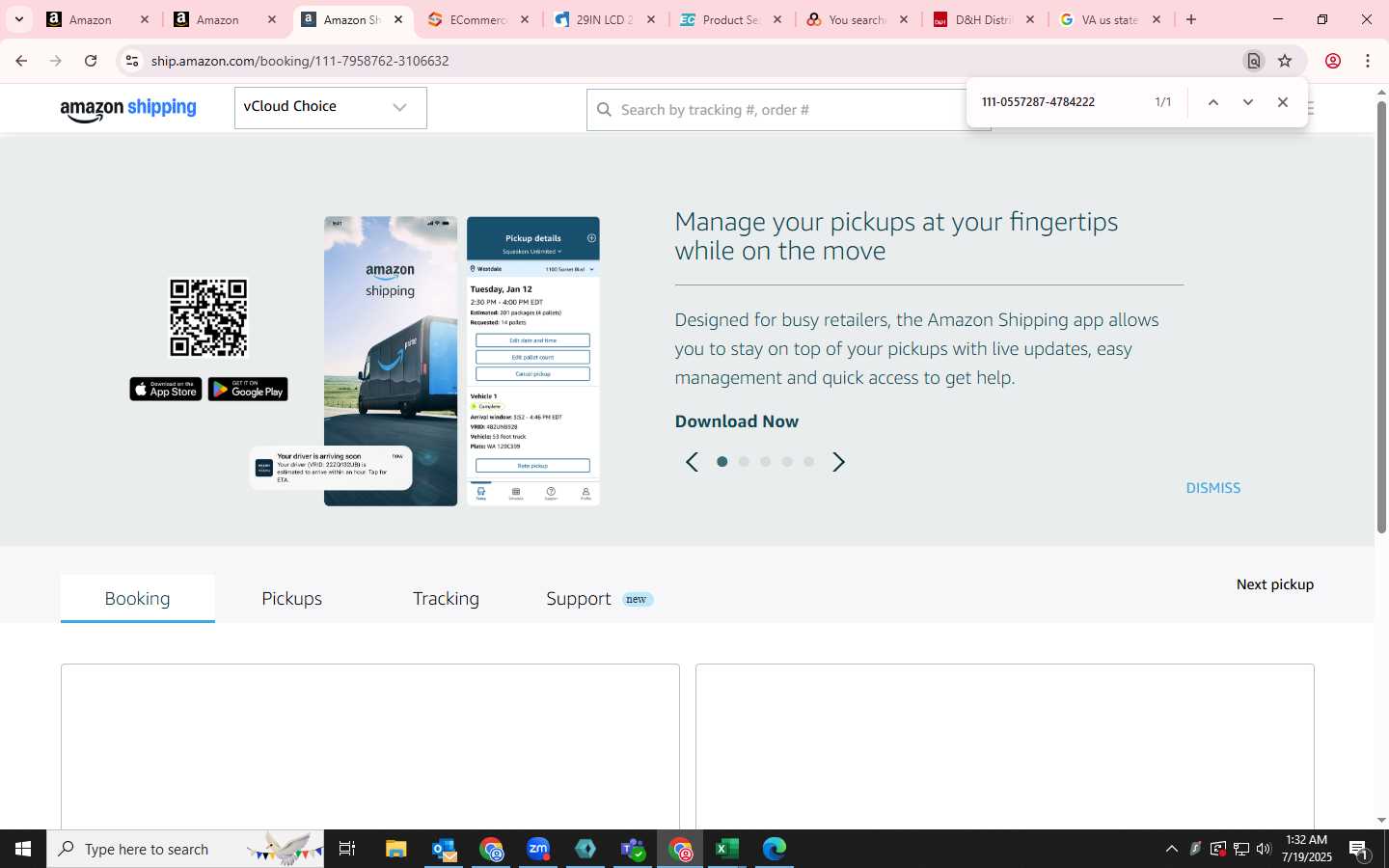Open Download on the App Store badge
This screenshot has width=1389, height=868.
[166, 389]
